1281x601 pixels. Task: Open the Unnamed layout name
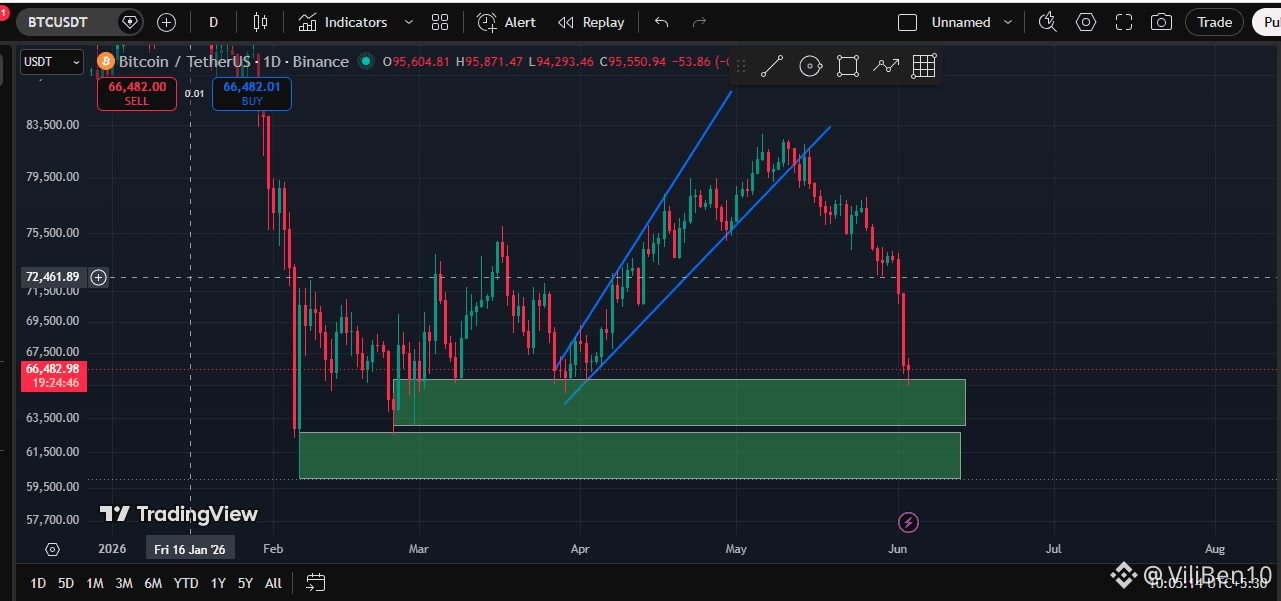click(961, 22)
